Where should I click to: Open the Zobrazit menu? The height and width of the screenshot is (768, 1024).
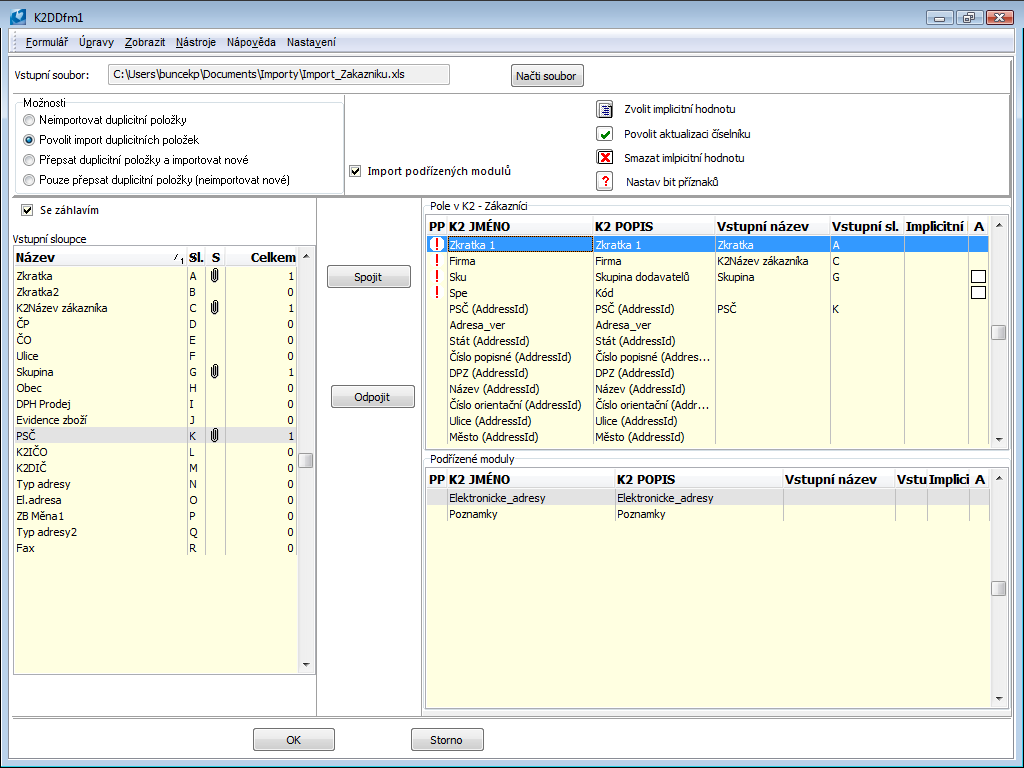coord(145,42)
